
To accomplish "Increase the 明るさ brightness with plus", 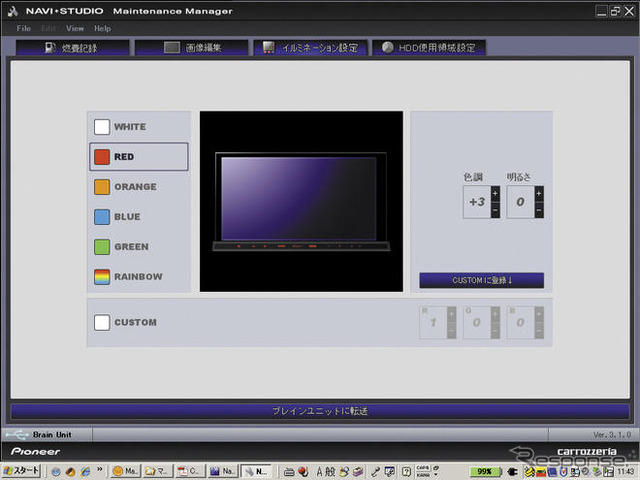I will coord(539,193).
